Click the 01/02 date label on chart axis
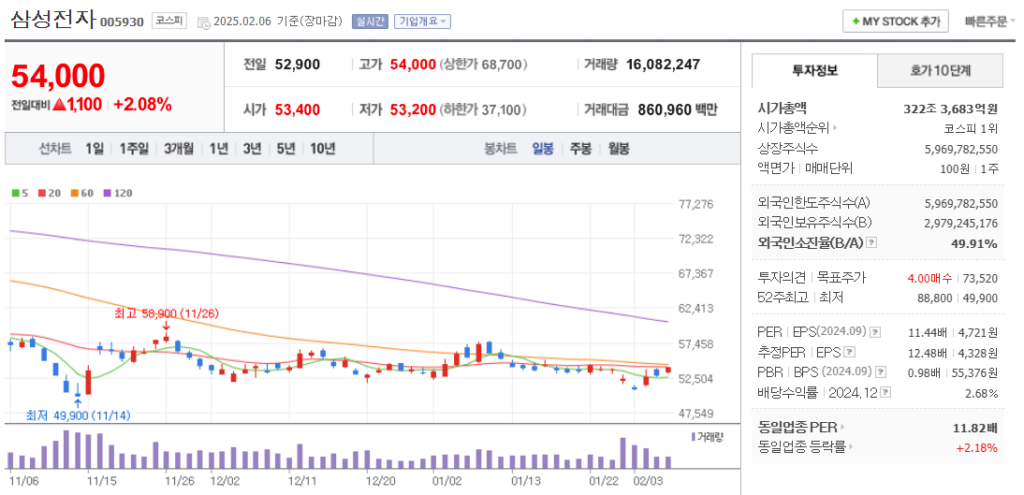The image size is (1024, 495). (447, 481)
